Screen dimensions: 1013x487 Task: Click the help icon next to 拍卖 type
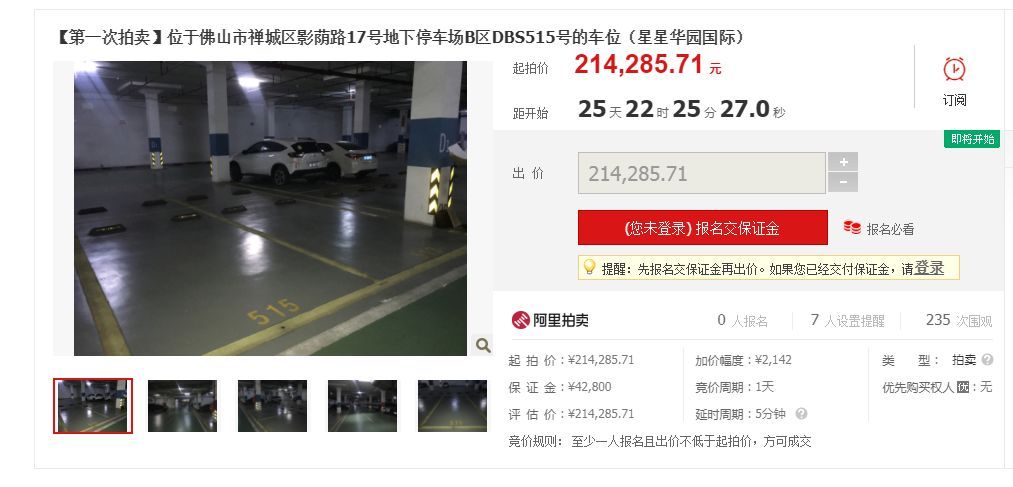point(987,360)
